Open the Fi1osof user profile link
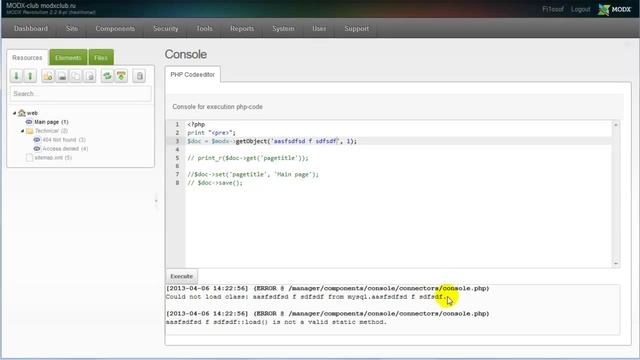 (553, 9)
